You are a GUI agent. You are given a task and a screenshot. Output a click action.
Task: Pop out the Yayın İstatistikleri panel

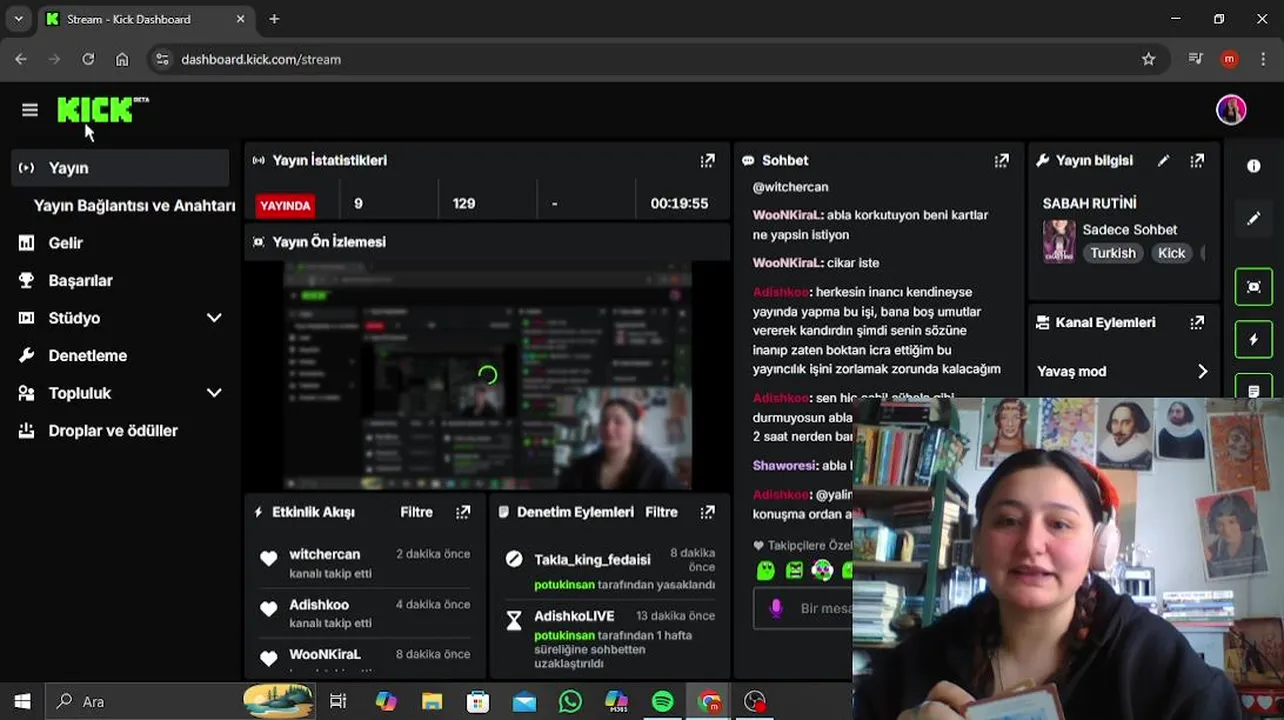[x=708, y=160]
